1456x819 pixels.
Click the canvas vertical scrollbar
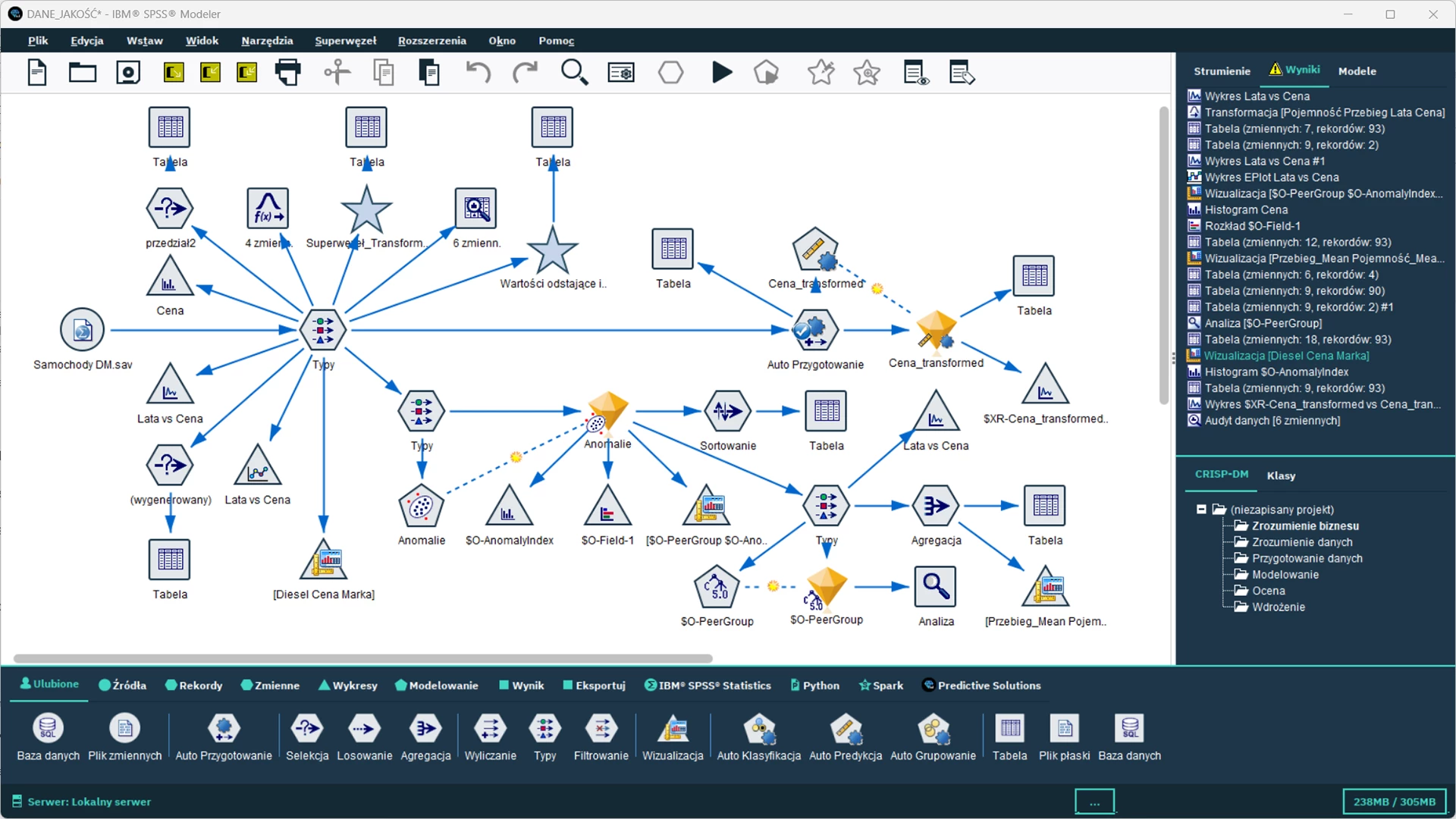click(1164, 256)
